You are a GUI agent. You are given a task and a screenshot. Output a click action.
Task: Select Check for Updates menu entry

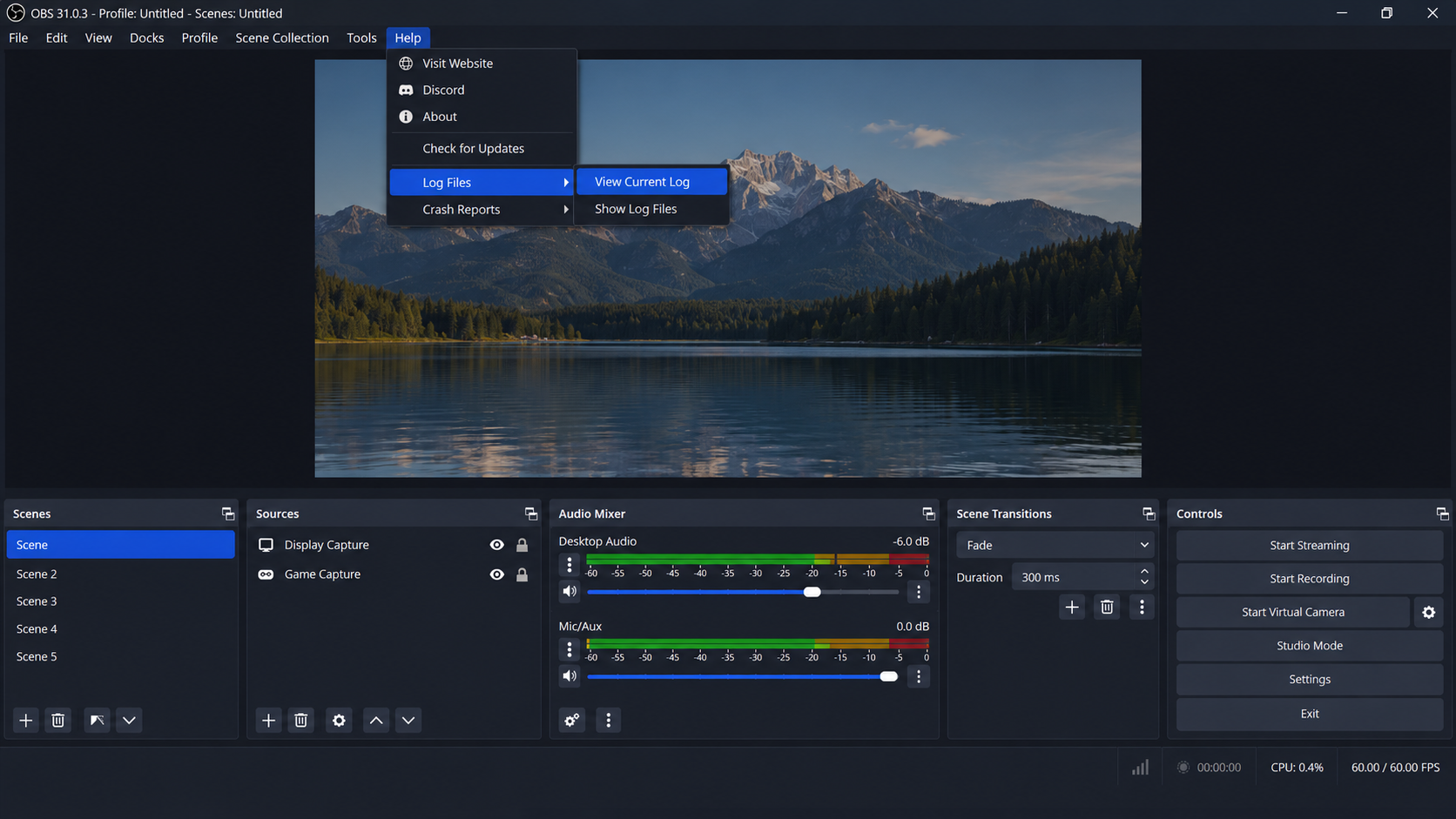(x=482, y=149)
